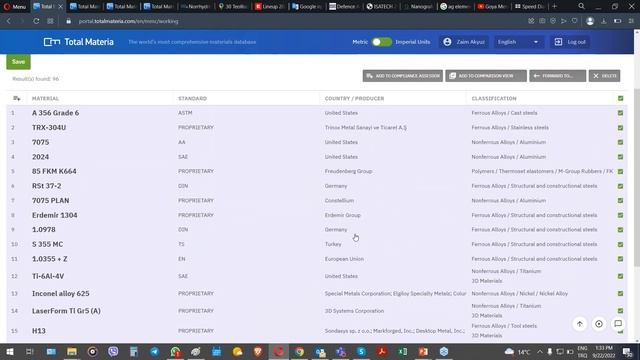This screenshot has height=360, width=640.
Task: Click Add to Comparison View button
Action: [x=486, y=76]
